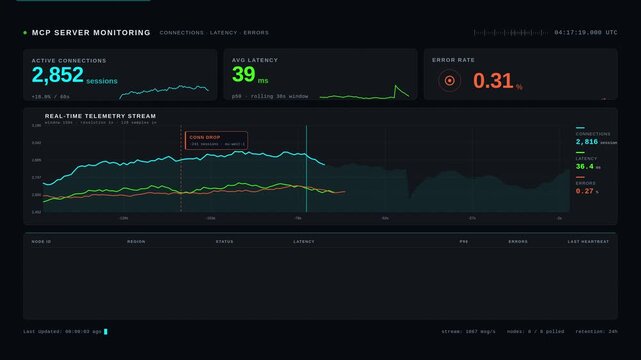Screen dimensions: 641x360
Task: Sort table by P99 column
Action: pyautogui.click(x=464, y=242)
